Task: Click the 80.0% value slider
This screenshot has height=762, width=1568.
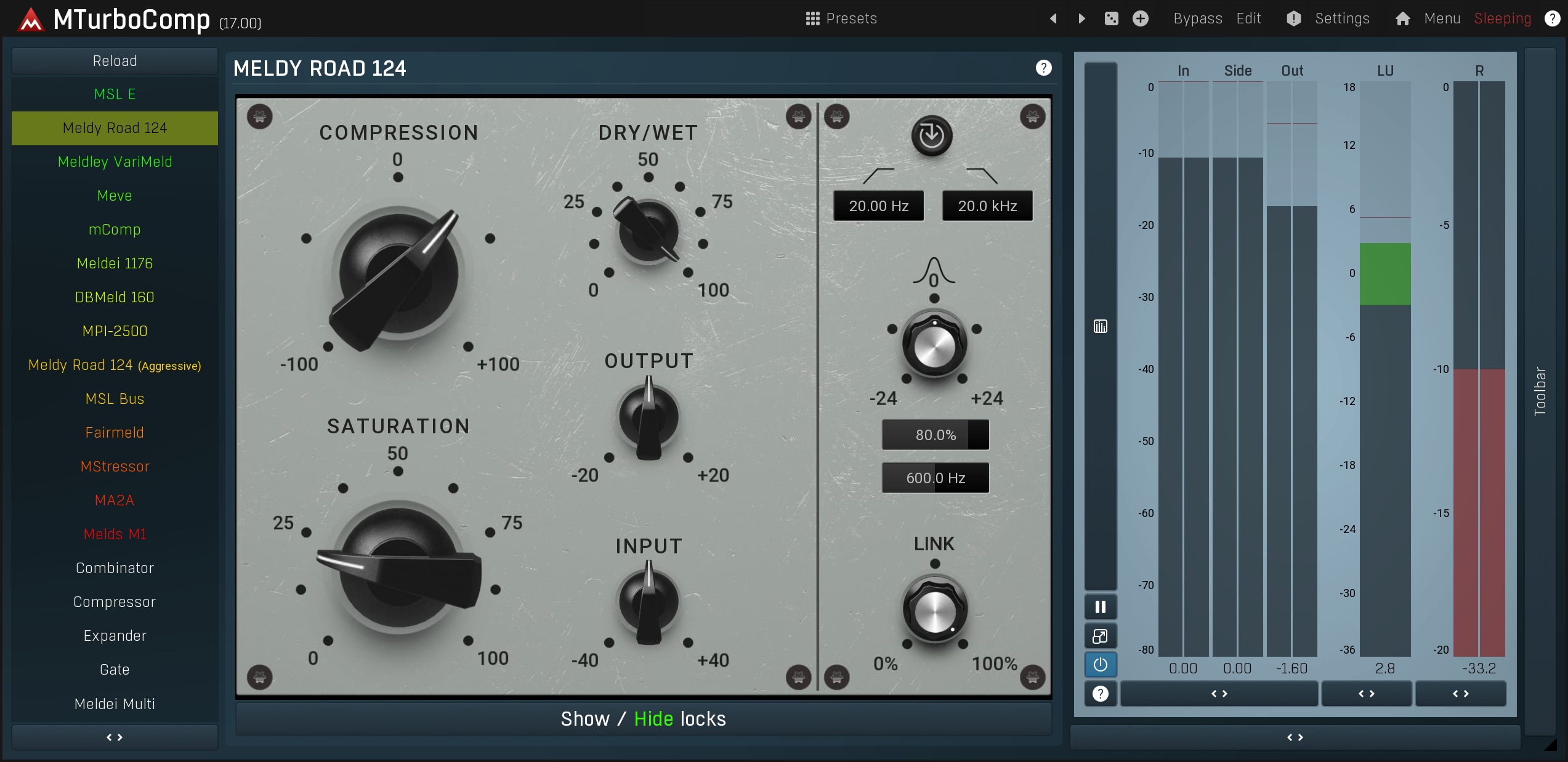Action: pos(935,435)
